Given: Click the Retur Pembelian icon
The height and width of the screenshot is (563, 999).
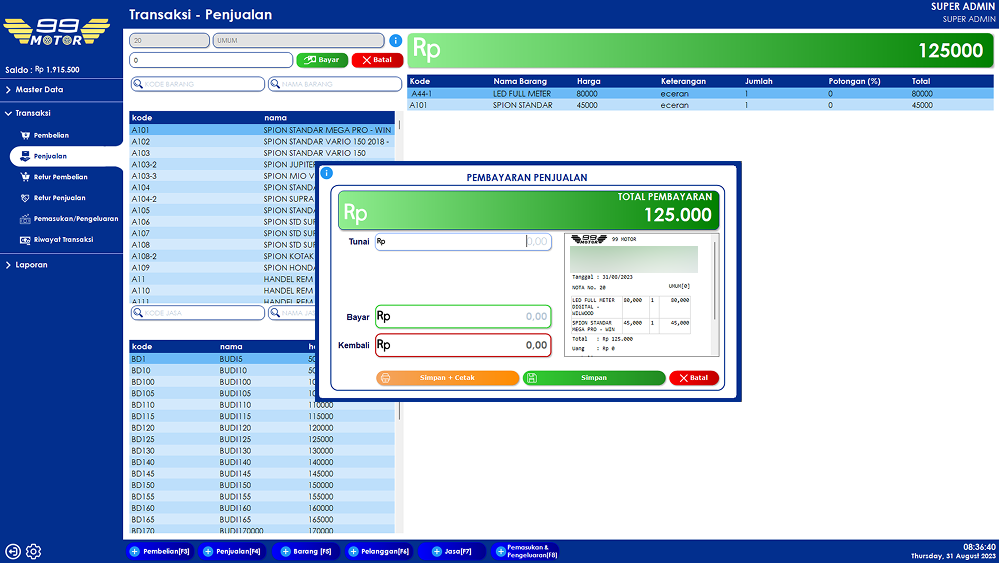Looking at the screenshot, I should (x=25, y=177).
